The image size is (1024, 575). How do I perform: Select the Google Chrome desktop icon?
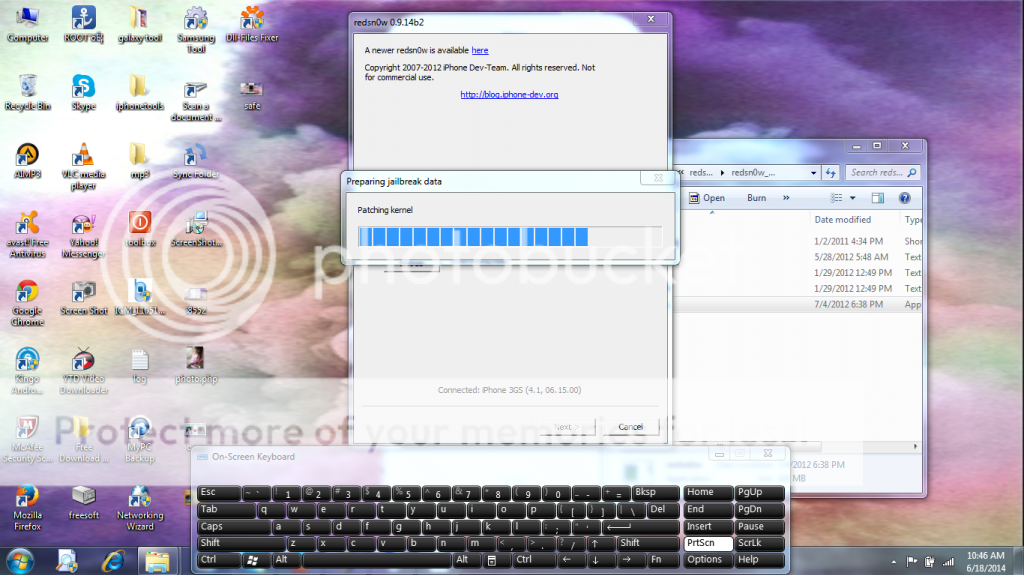(27, 292)
